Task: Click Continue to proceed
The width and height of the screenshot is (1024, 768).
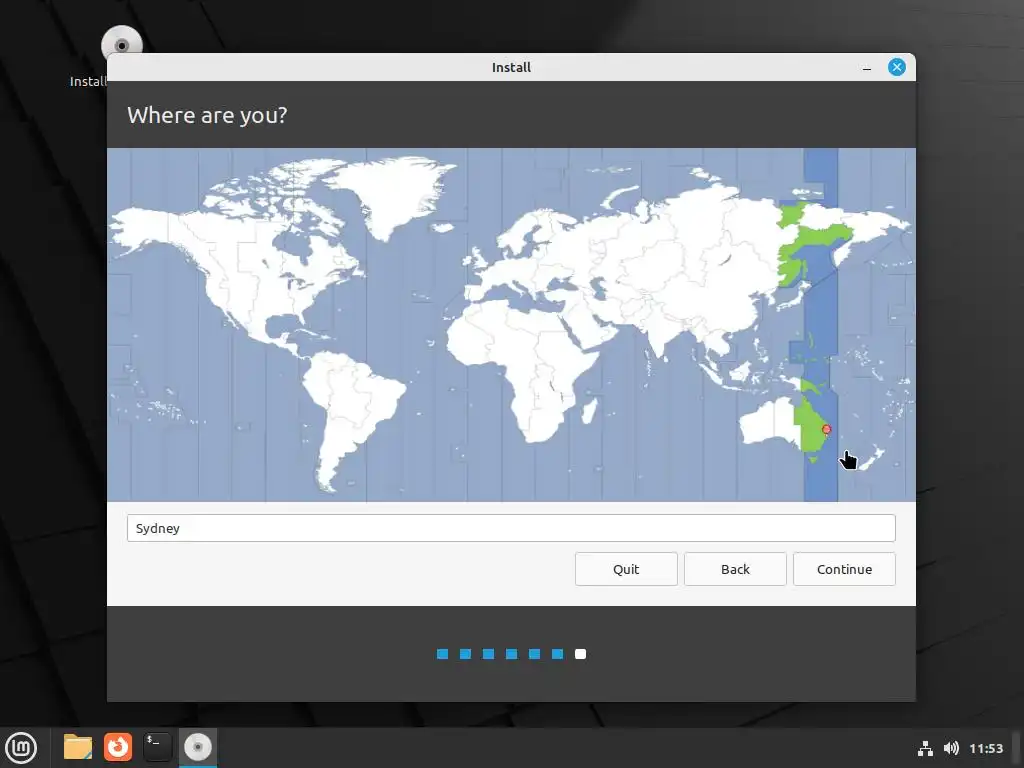Action: click(x=844, y=569)
